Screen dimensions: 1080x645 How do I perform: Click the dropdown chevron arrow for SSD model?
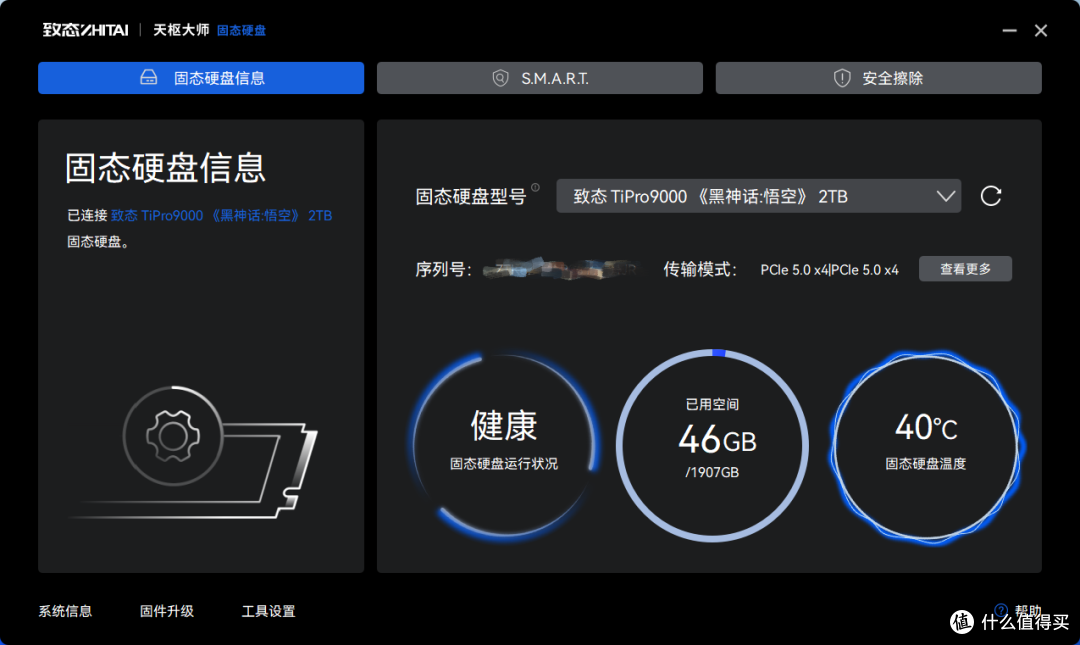click(946, 196)
